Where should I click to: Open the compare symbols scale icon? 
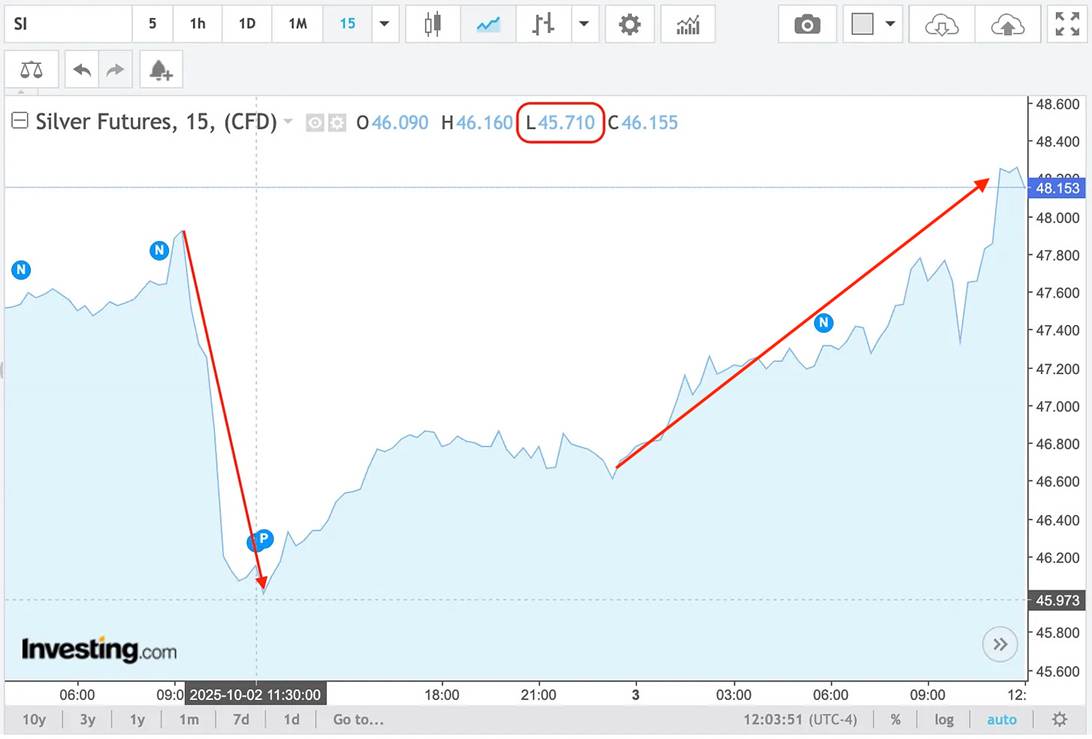point(32,70)
